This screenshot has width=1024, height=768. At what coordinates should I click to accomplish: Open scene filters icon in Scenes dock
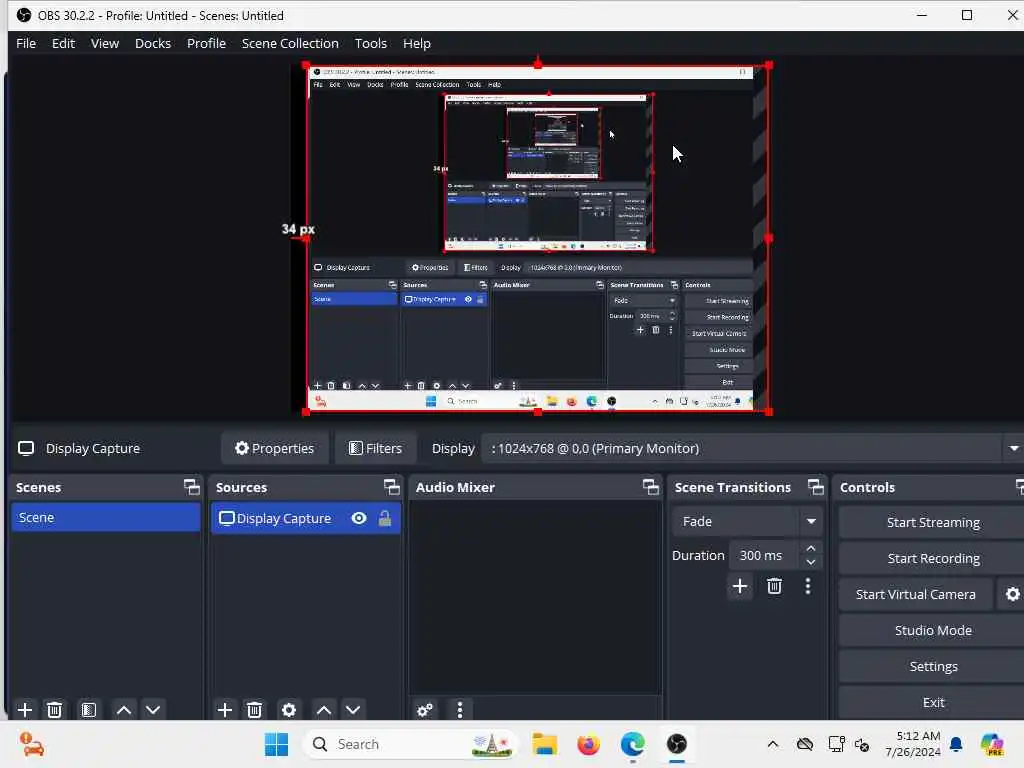(x=89, y=710)
